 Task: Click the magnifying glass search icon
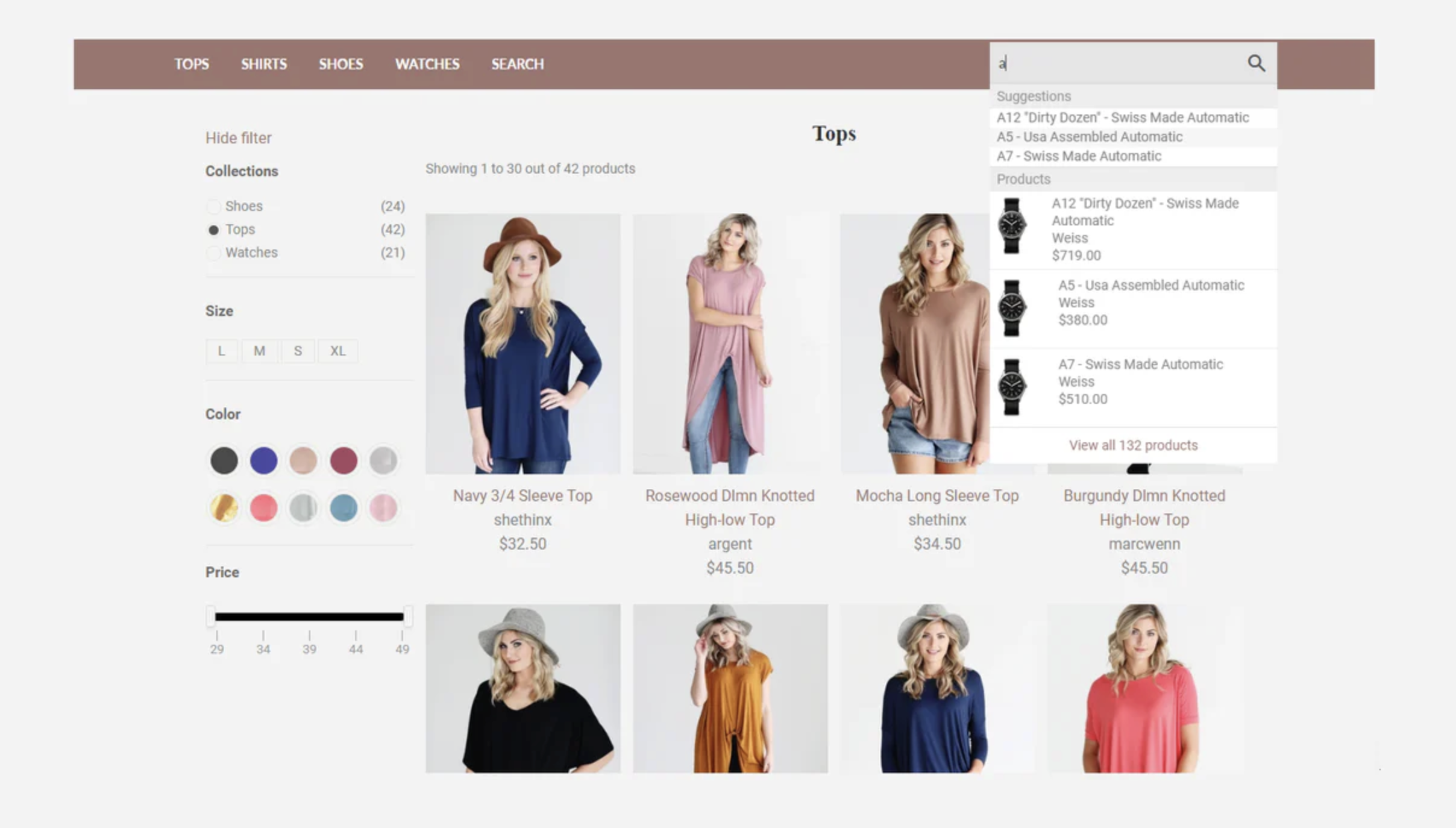1256,63
